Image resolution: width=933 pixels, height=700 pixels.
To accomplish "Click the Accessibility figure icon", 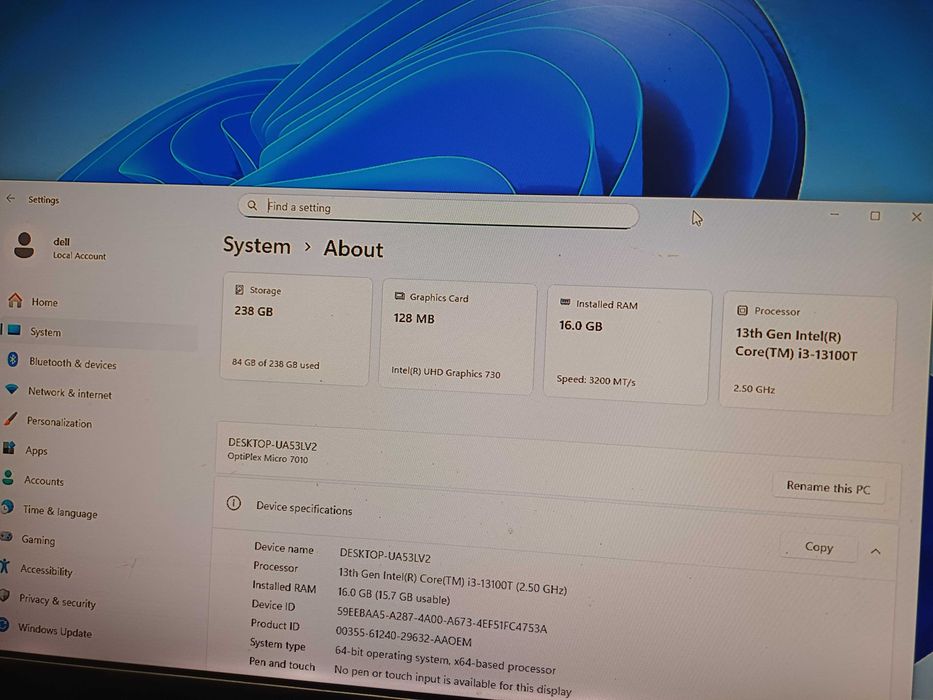I will (5, 566).
